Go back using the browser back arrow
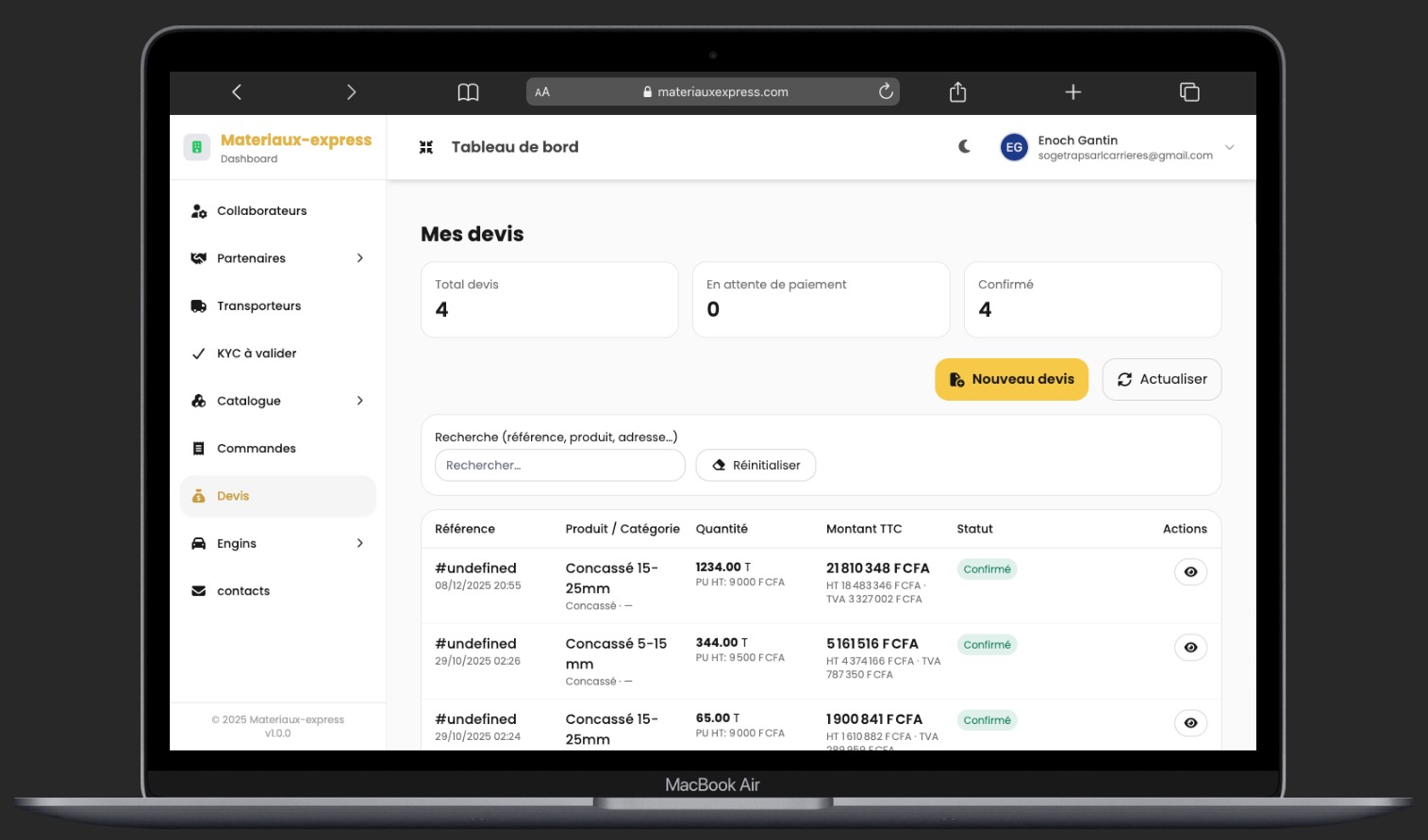1428x840 pixels. (x=237, y=91)
